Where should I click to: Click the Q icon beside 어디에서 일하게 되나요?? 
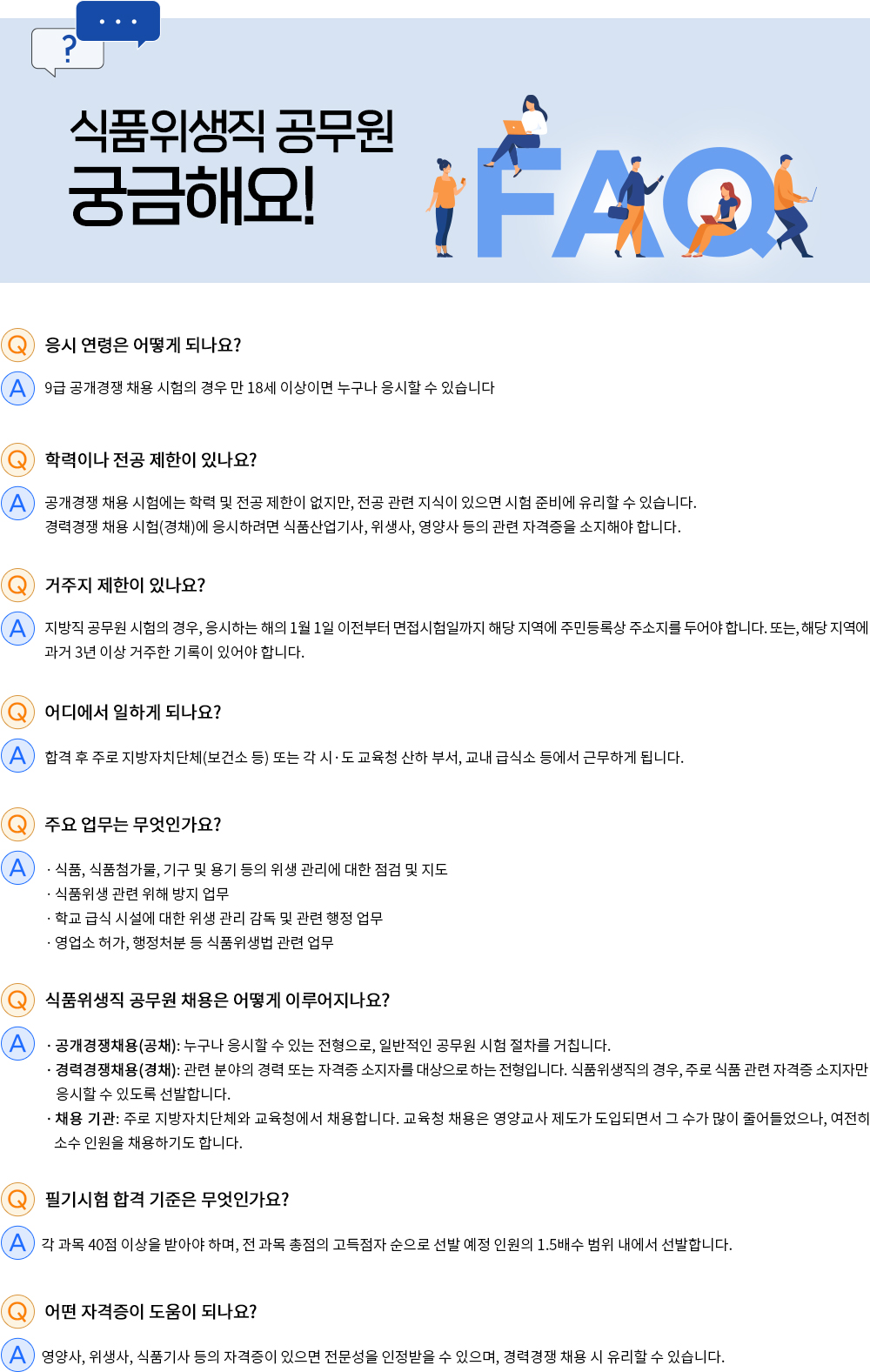tap(17, 713)
